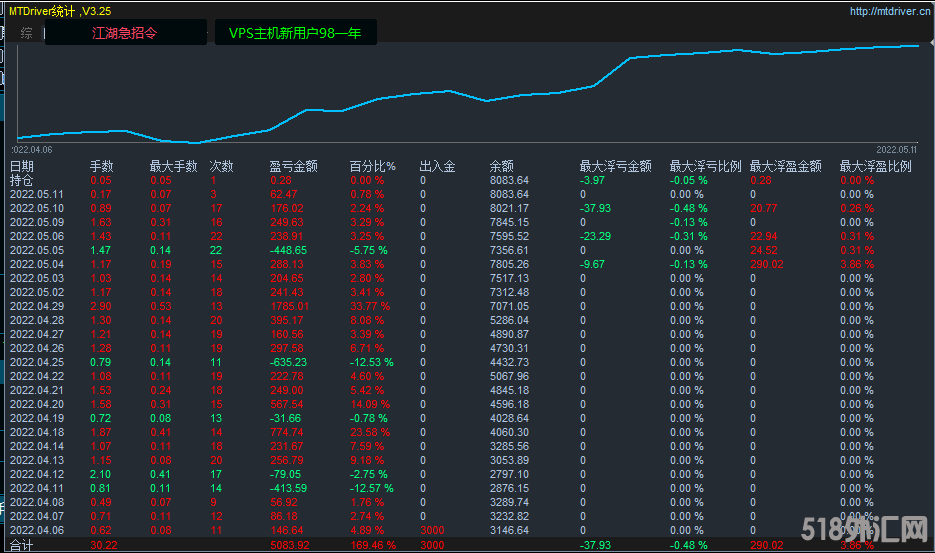Click the 百分比% column header

(373, 167)
